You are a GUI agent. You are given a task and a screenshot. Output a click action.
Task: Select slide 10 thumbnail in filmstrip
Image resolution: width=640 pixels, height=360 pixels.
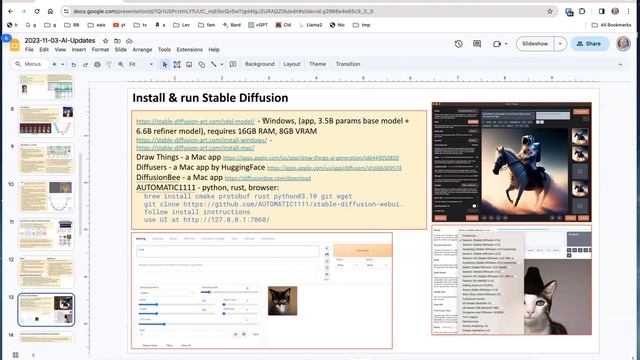point(46,197)
